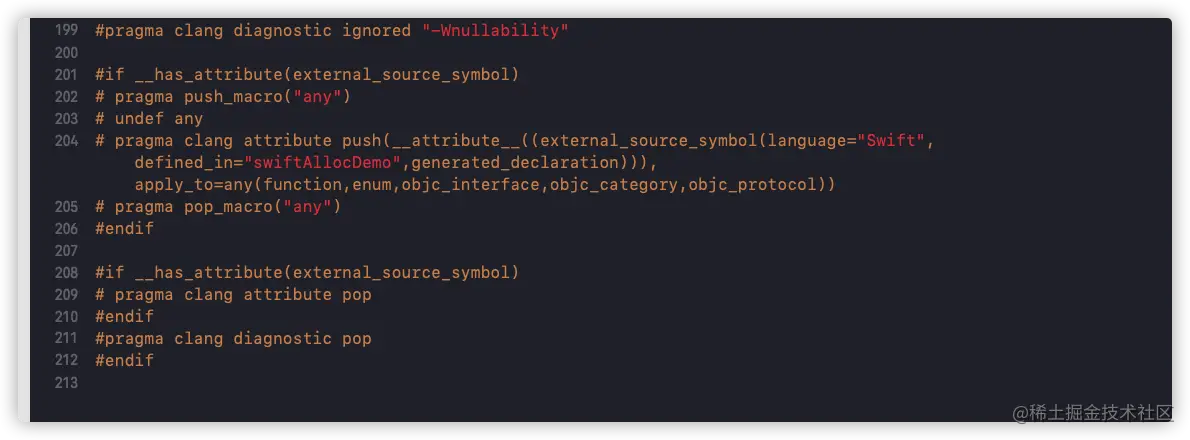Click the #endif on line 206
This screenshot has width=1190, height=440.
(x=124, y=228)
